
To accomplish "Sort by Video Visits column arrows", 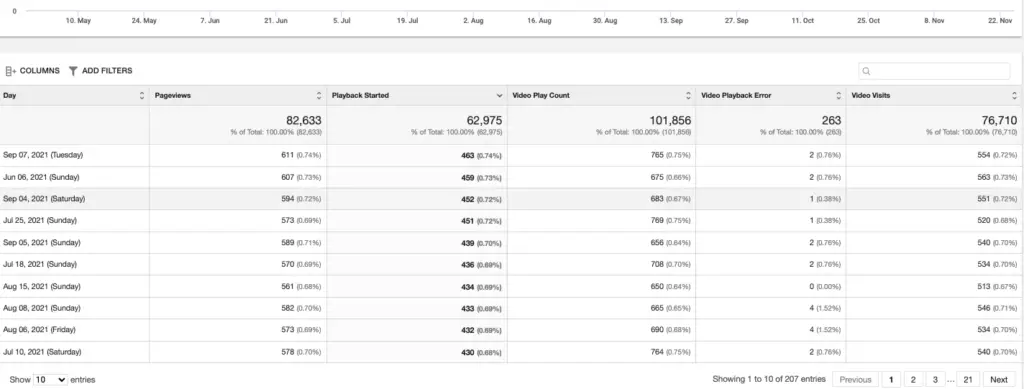I will pyautogui.click(x=1014, y=95).
